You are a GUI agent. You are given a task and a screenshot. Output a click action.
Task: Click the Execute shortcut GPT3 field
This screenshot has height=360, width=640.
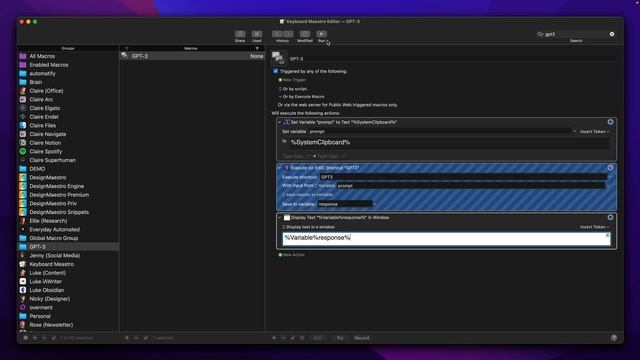point(463,177)
